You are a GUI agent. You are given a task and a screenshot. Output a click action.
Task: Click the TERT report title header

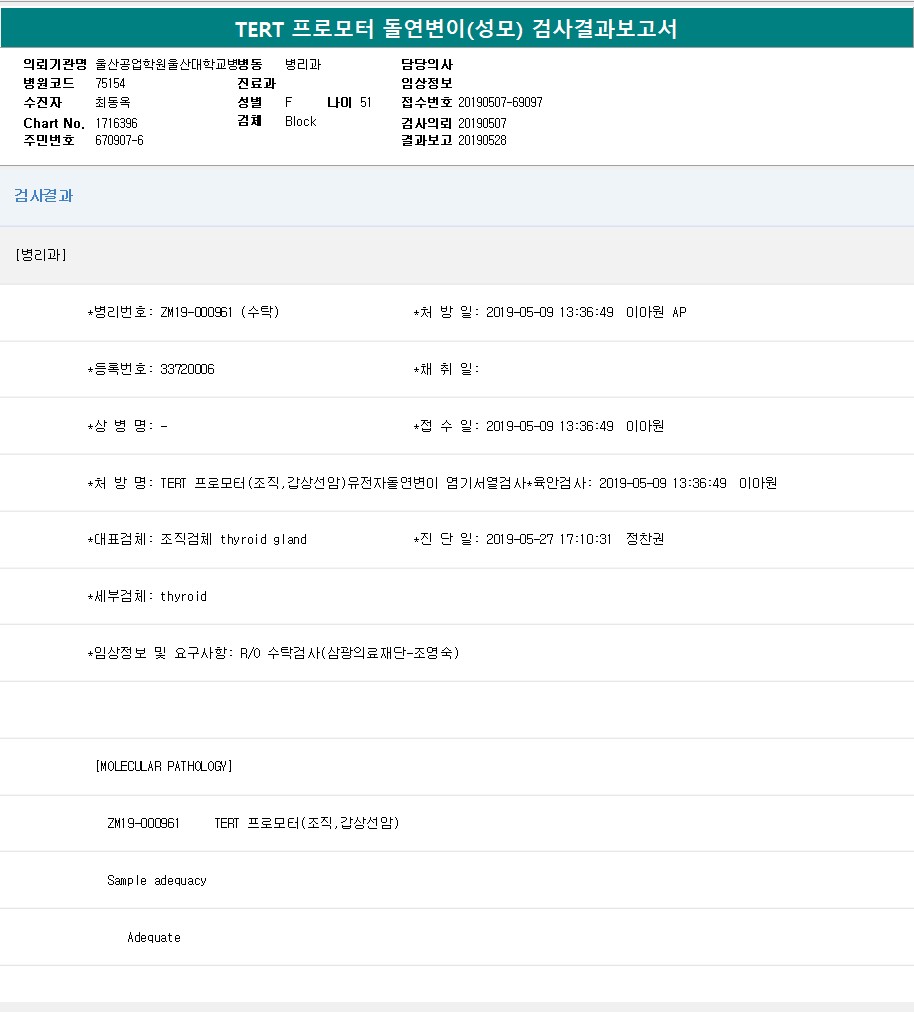(x=456, y=28)
